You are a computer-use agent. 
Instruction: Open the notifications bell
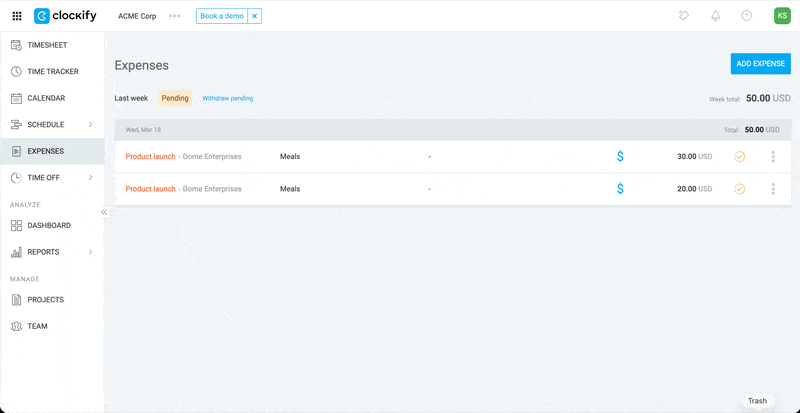[715, 16]
